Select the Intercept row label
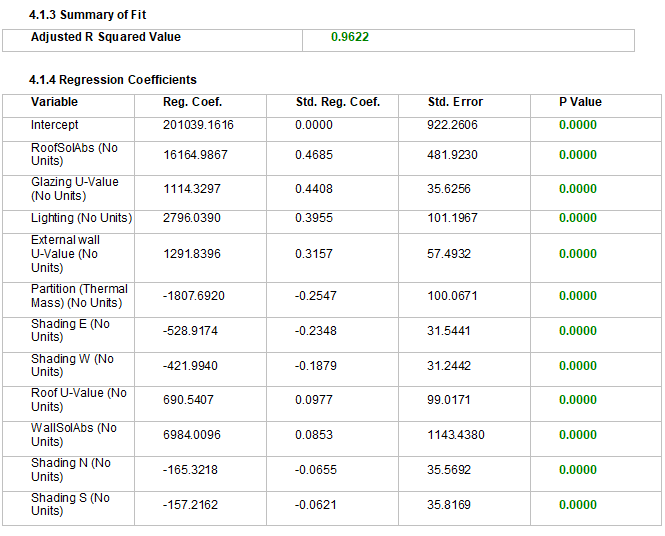665x536 pixels. click(55, 125)
